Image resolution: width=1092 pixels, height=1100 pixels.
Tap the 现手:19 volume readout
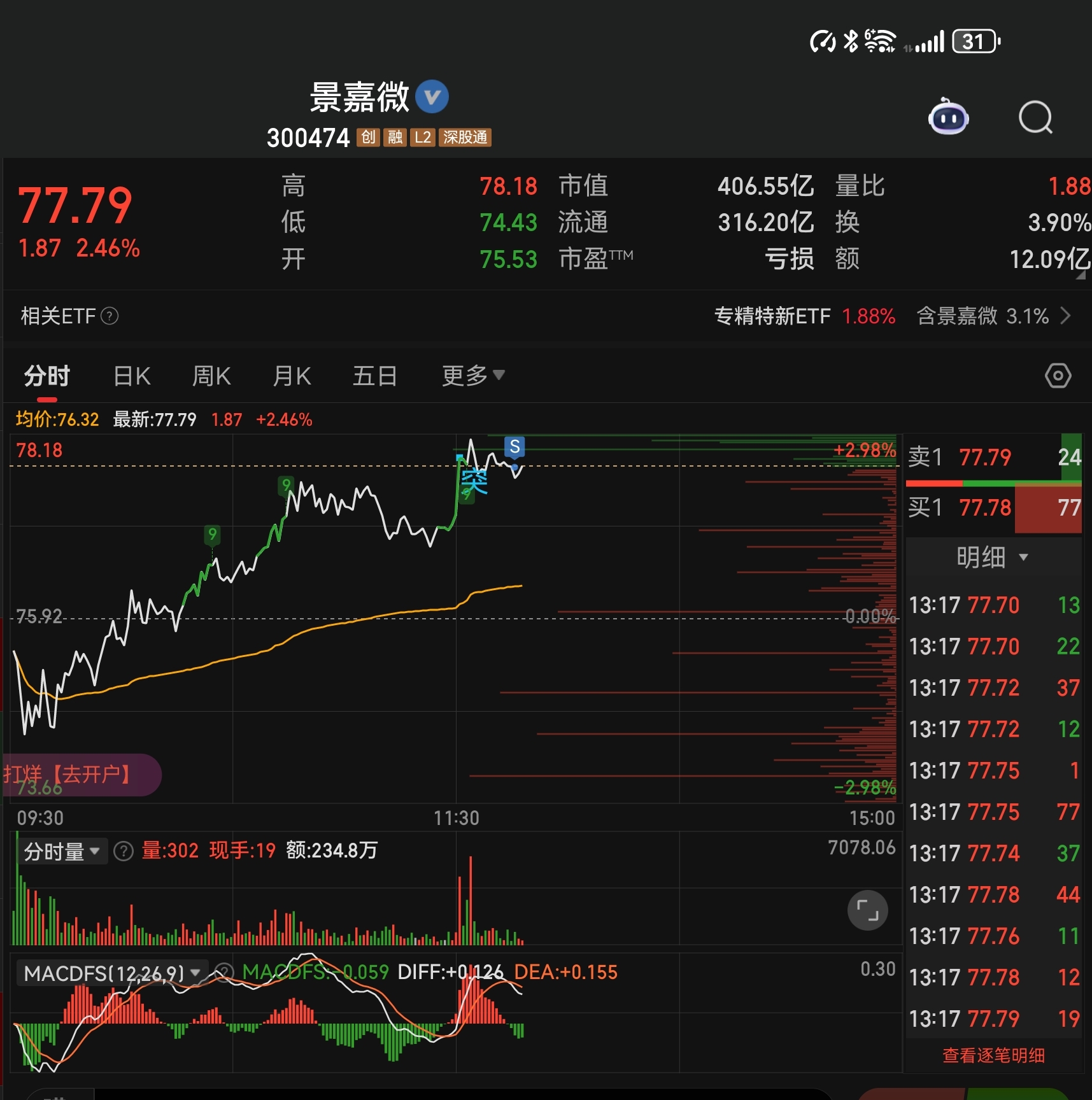(x=242, y=850)
